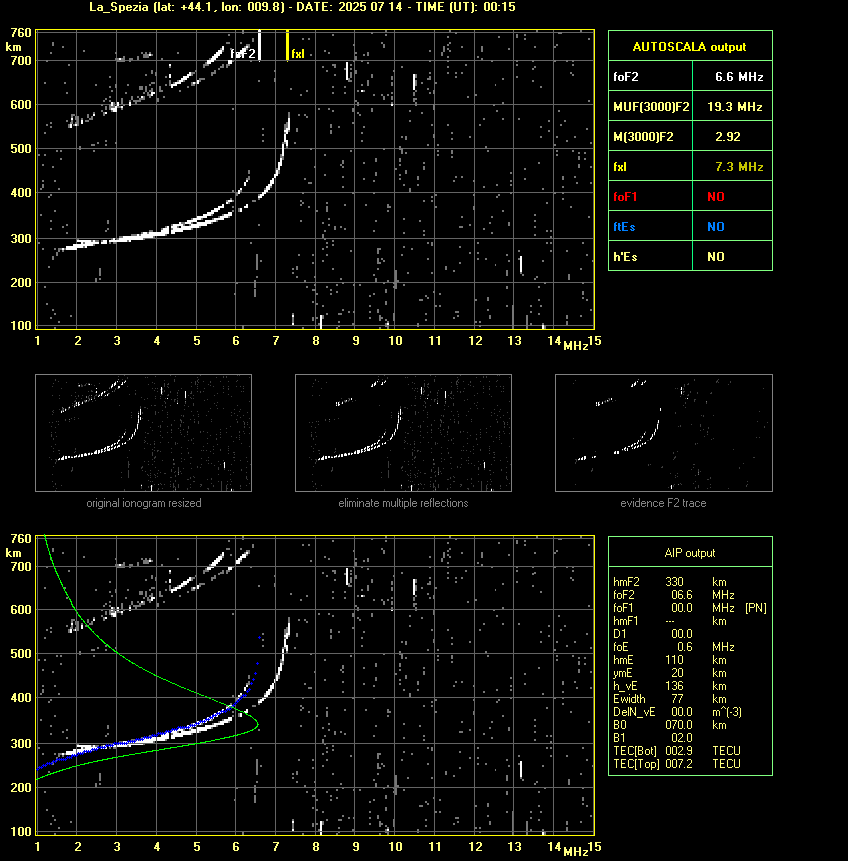Click the B1 value '02.0'
This screenshot has height=861, width=848.
click(682, 738)
